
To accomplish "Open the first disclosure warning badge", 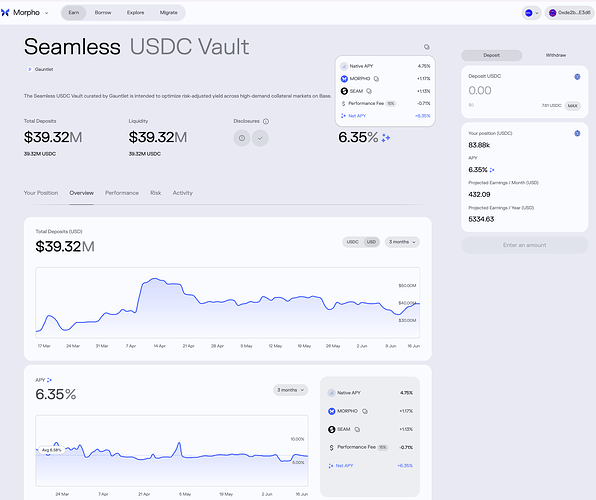I will point(242,138).
